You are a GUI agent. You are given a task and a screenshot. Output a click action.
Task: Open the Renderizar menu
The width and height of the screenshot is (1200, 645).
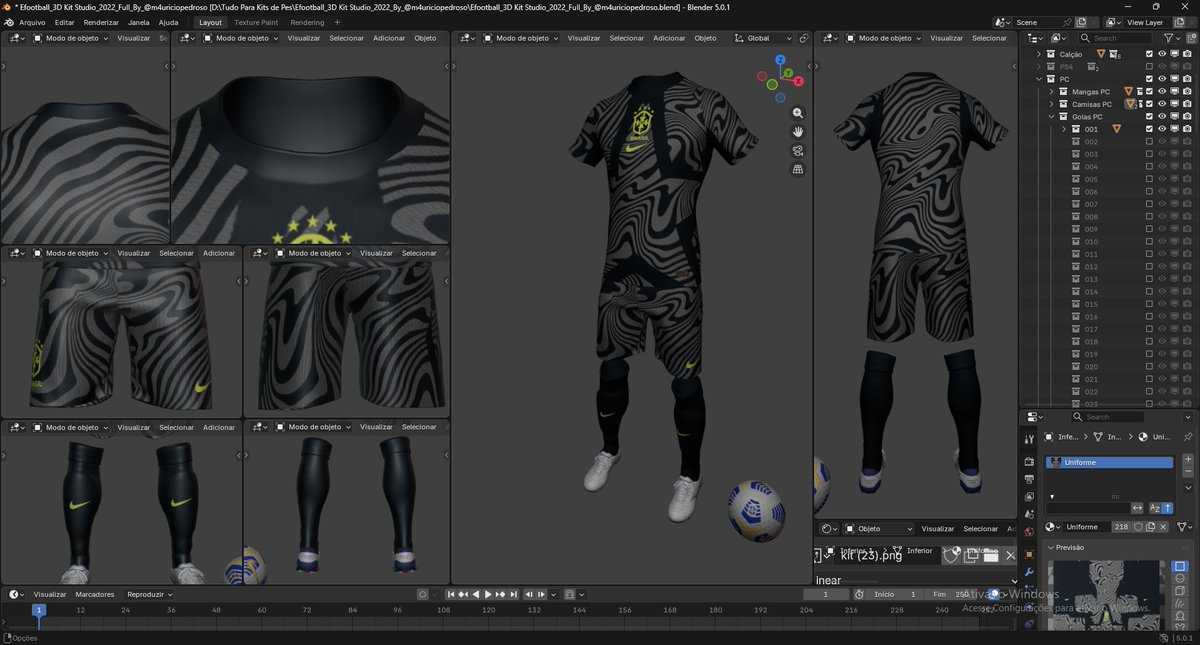(x=101, y=22)
